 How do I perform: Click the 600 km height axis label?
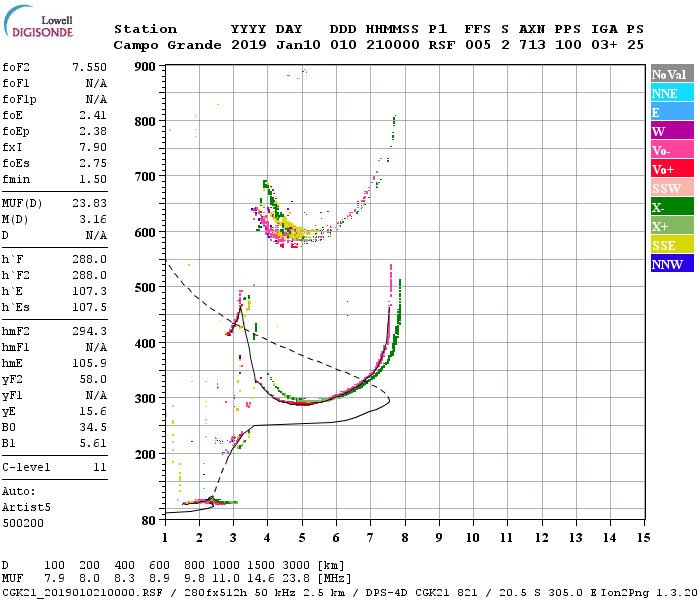pos(145,233)
